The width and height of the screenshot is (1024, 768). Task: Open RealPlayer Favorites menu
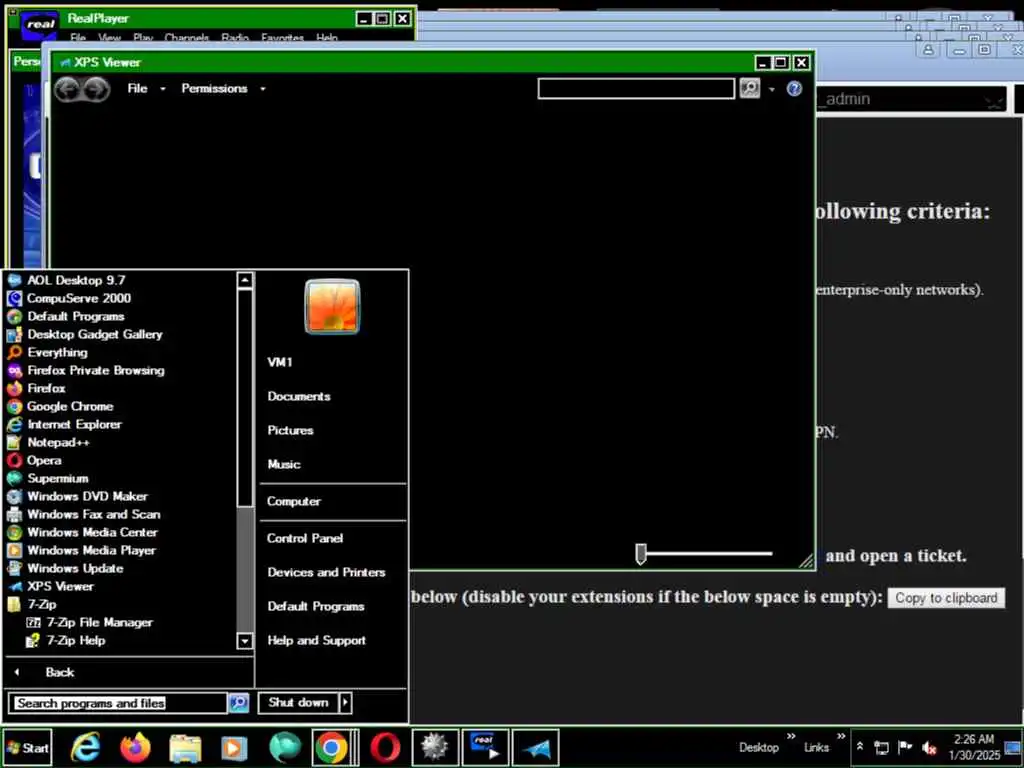(282, 38)
